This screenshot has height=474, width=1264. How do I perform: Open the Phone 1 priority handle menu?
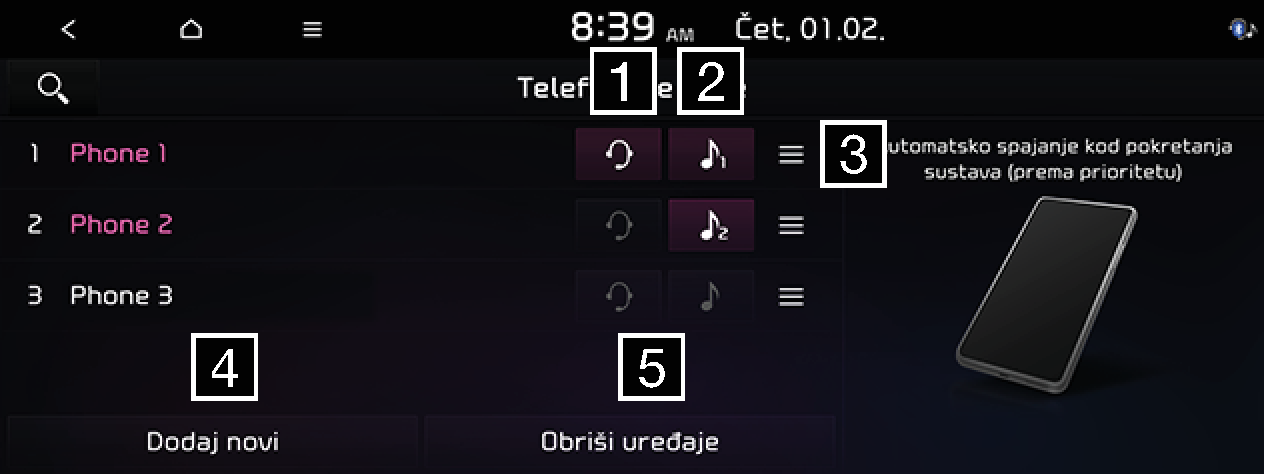(x=791, y=154)
